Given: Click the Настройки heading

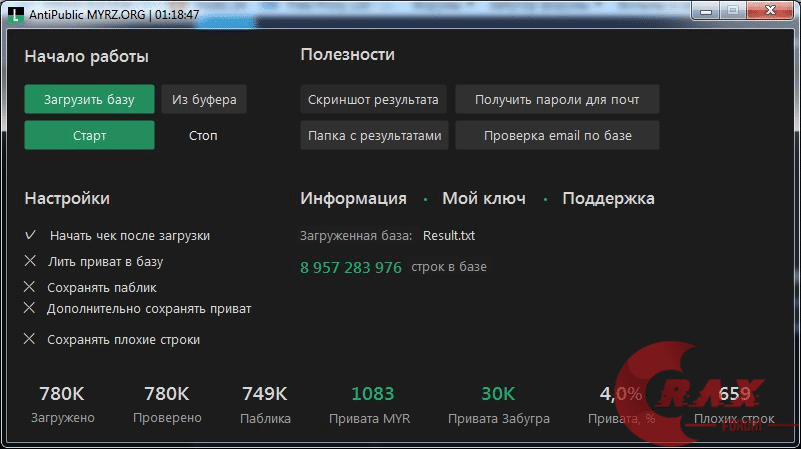Looking at the screenshot, I should [x=67, y=198].
